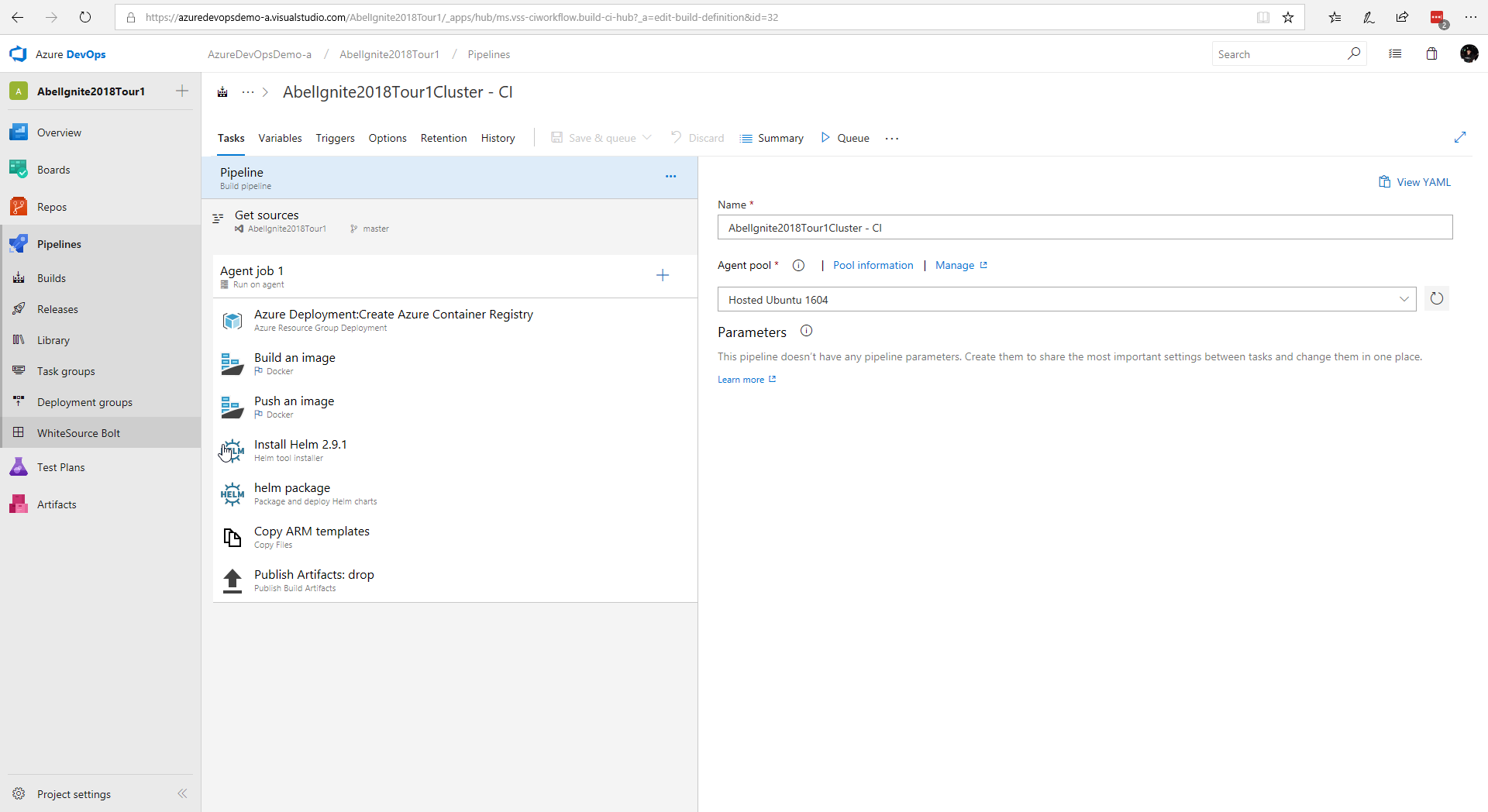Click AzureDevOpsDemo-a breadcrumb

tap(260, 54)
